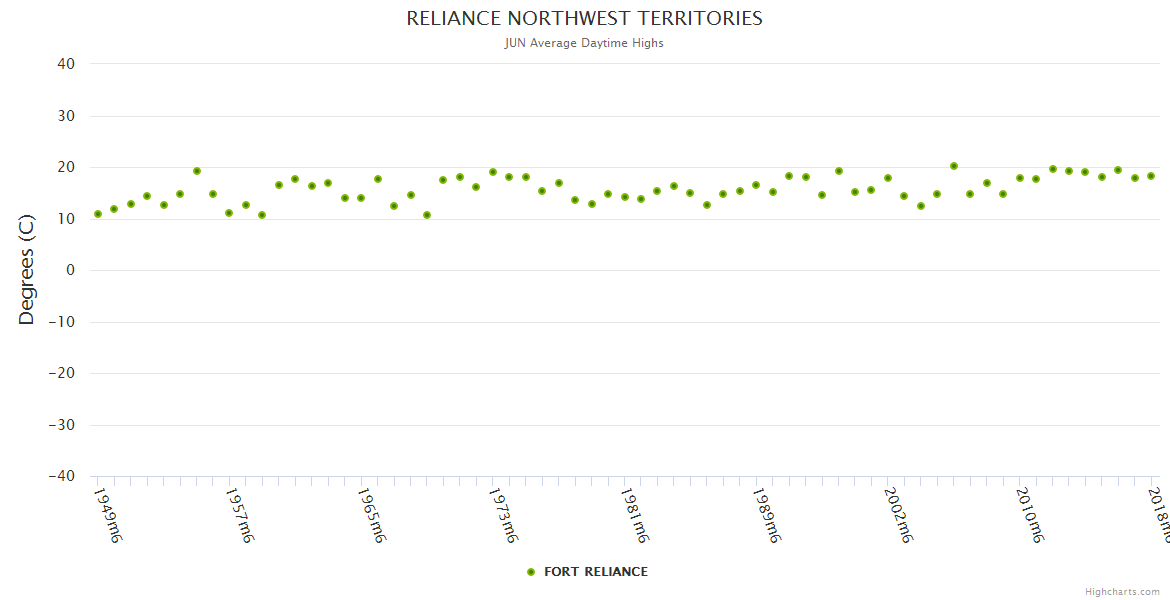Select the data point above 1965m6 tick
The height and width of the screenshot is (600, 1170).
point(361,198)
